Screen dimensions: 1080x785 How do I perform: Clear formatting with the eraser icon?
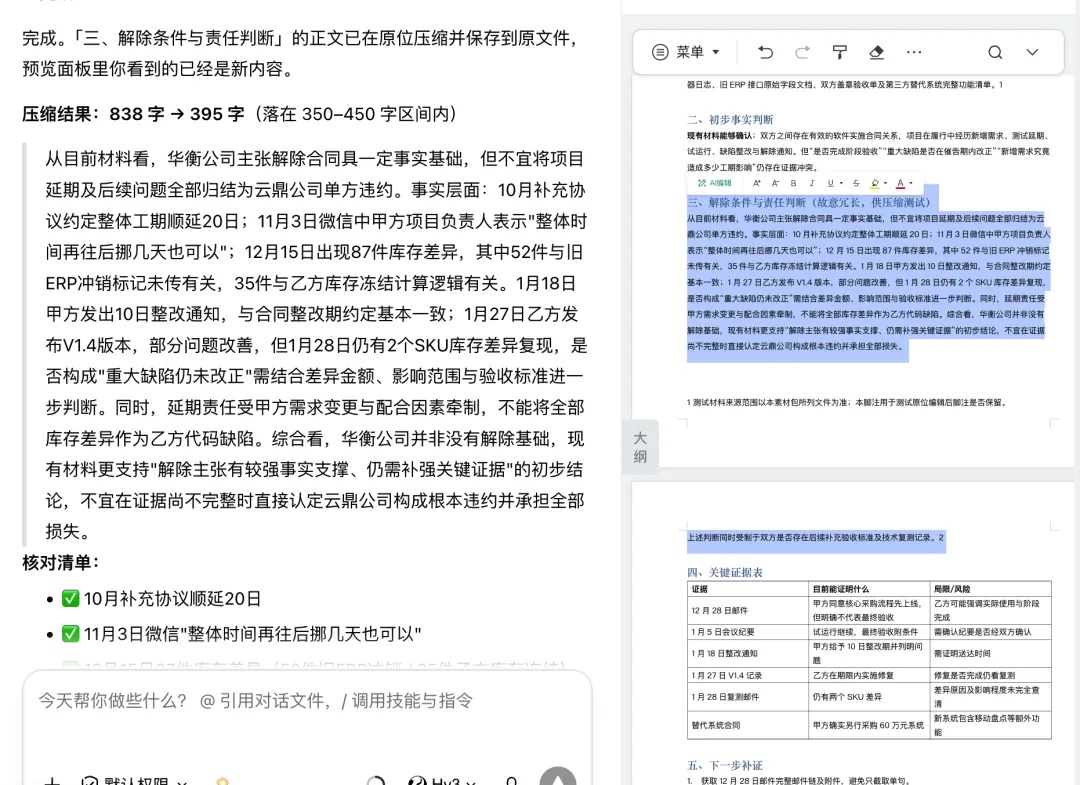[876, 52]
